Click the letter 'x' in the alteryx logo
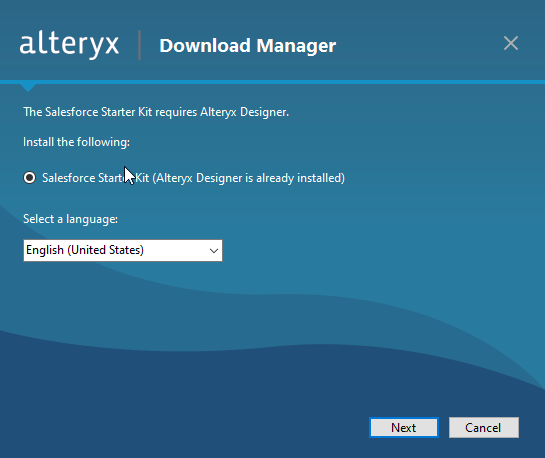This screenshot has height=458, width=545. [112, 45]
